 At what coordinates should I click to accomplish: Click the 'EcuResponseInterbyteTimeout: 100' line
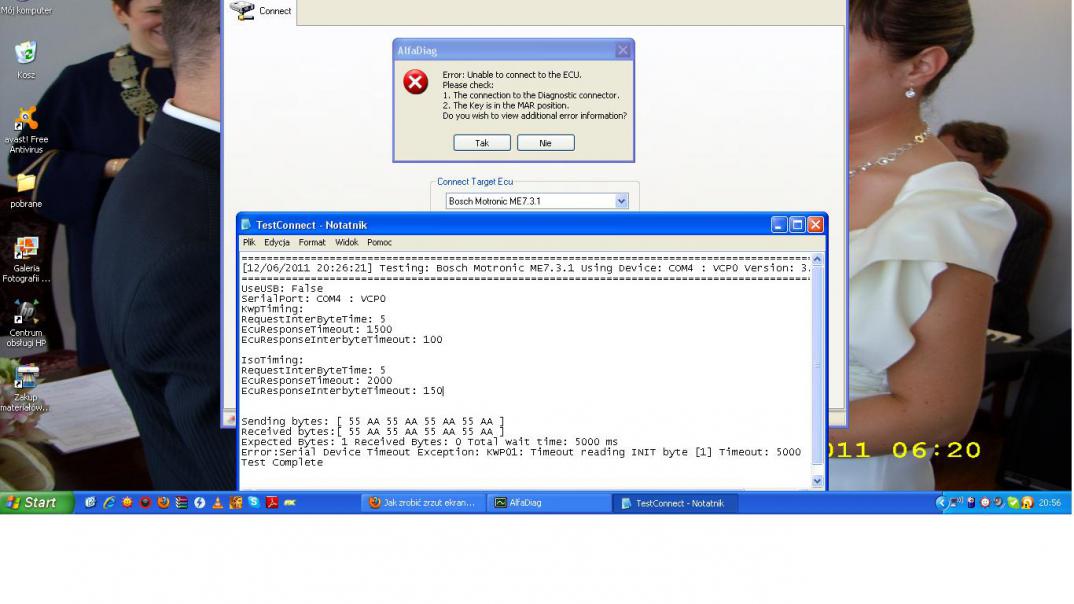click(342, 340)
